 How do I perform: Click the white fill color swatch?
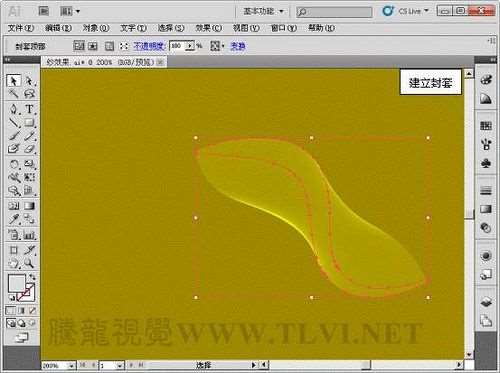16,283
